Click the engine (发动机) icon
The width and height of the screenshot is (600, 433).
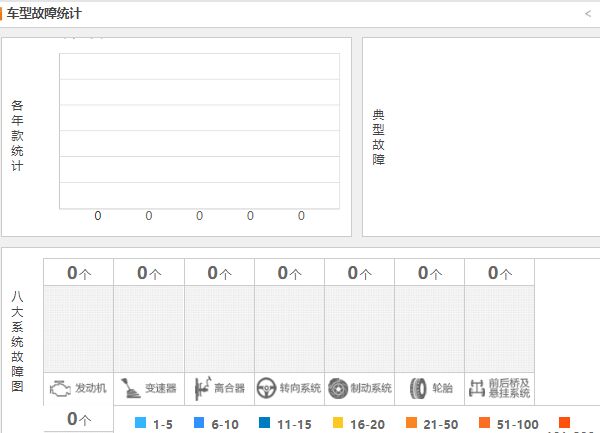[60, 389]
